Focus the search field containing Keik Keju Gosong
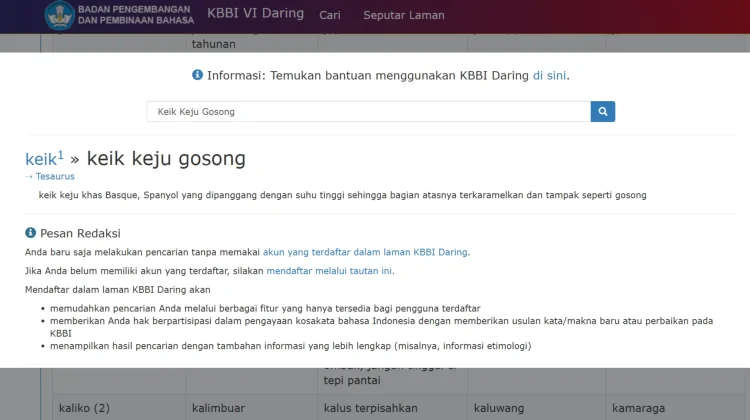The width and height of the screenshot is (750, 420). pos(368,111)
